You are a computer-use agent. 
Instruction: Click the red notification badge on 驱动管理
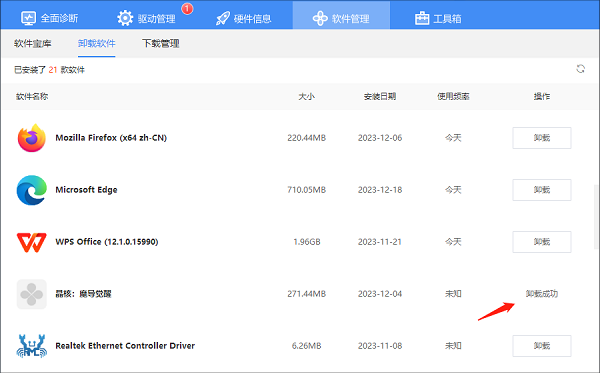(x=187, y=8)
